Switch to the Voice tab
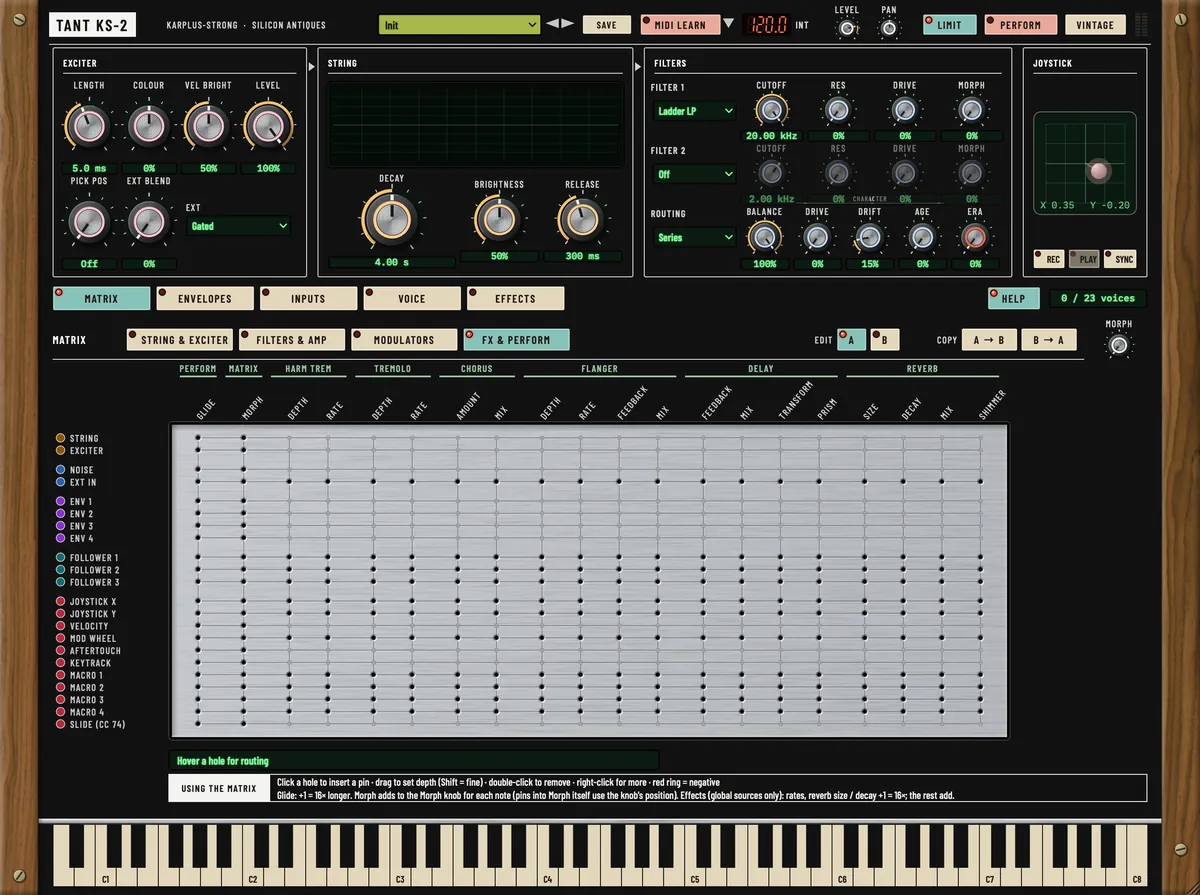 point(412,298)
